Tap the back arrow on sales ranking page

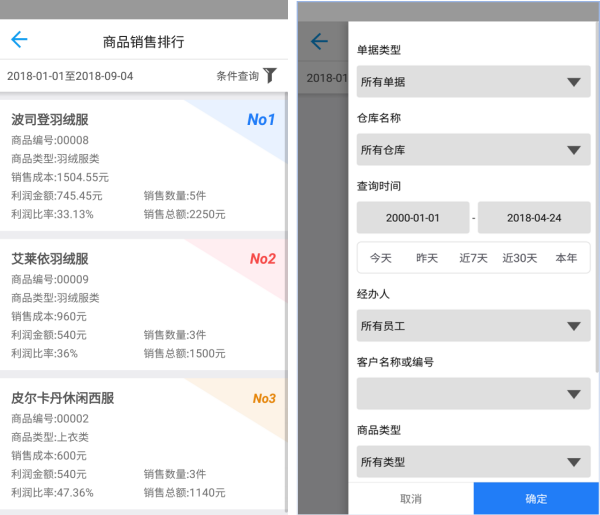pyautogui.click(x=19, y=40)
